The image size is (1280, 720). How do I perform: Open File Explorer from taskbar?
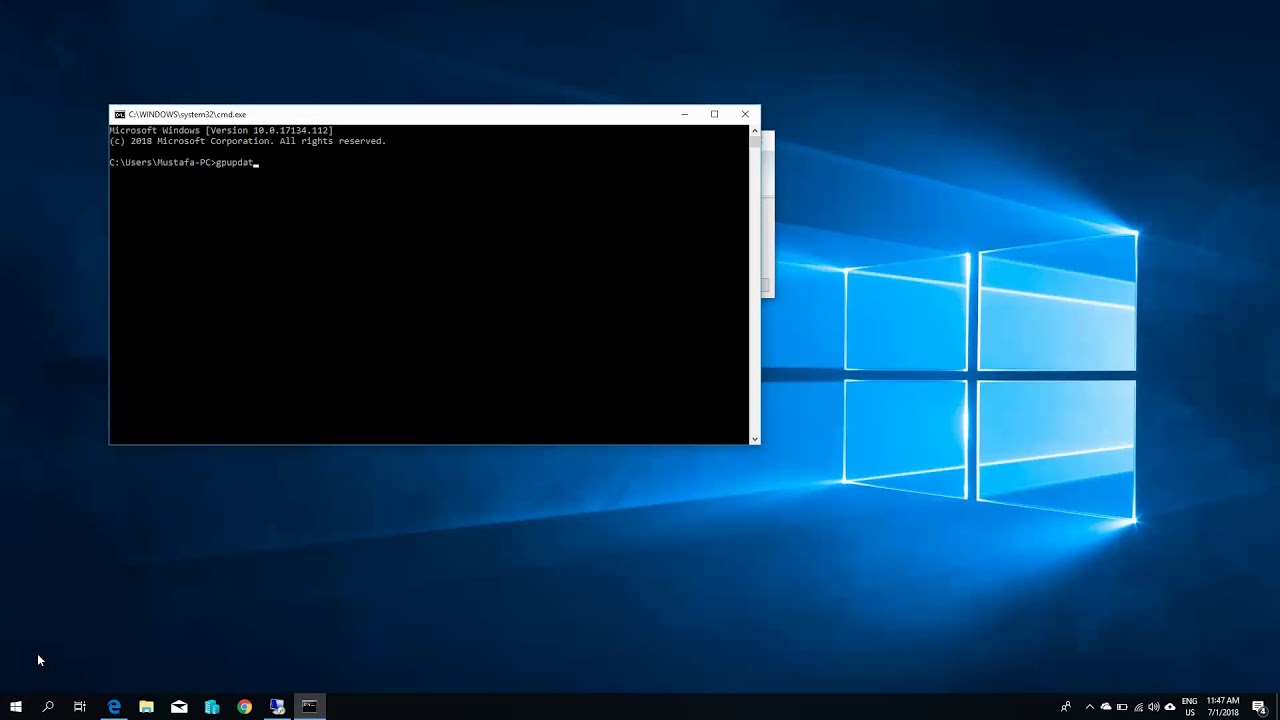[146, 707]
